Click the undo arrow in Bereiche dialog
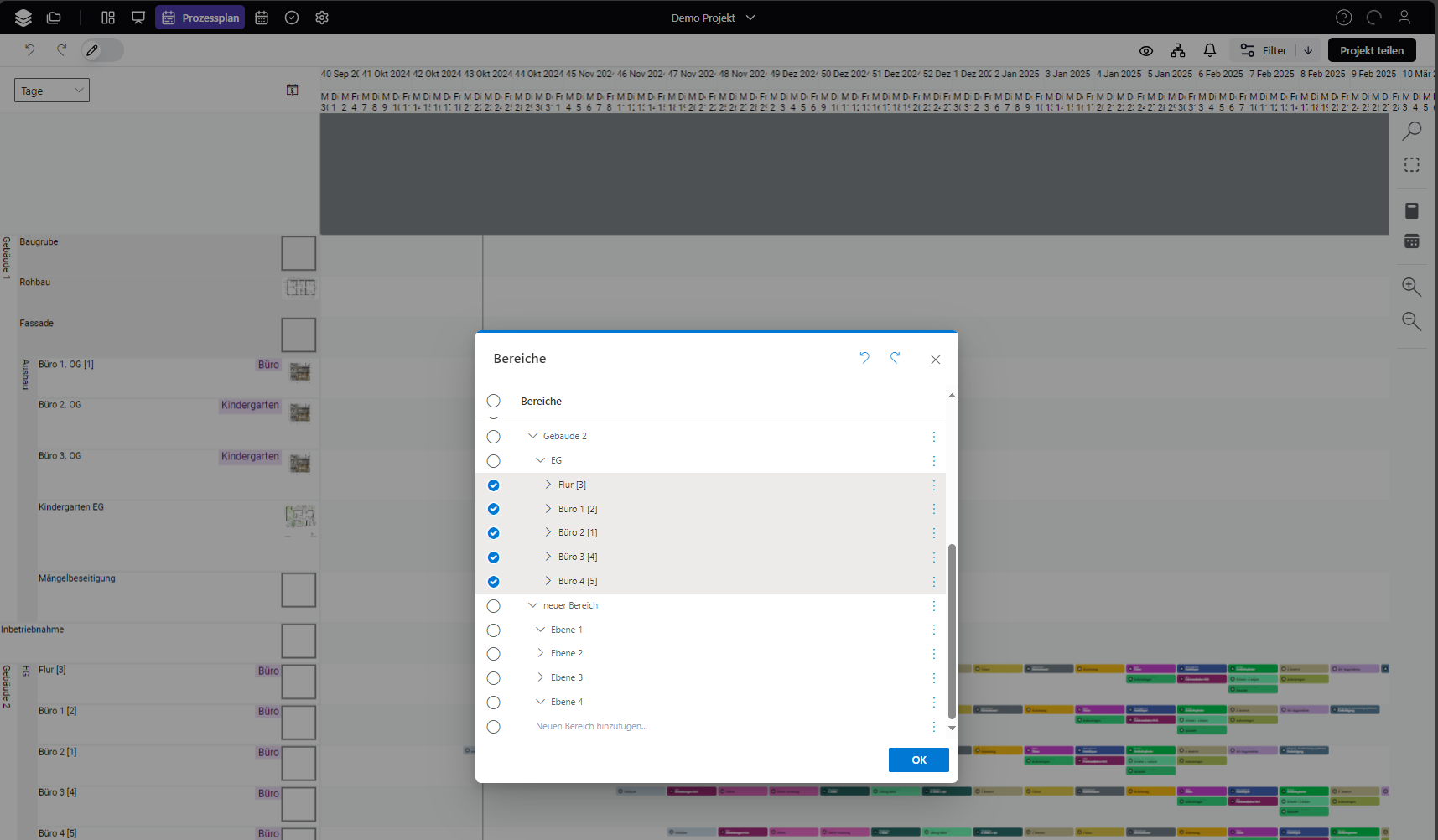Screen dimensions: 1438x840 tap(864, 358)
